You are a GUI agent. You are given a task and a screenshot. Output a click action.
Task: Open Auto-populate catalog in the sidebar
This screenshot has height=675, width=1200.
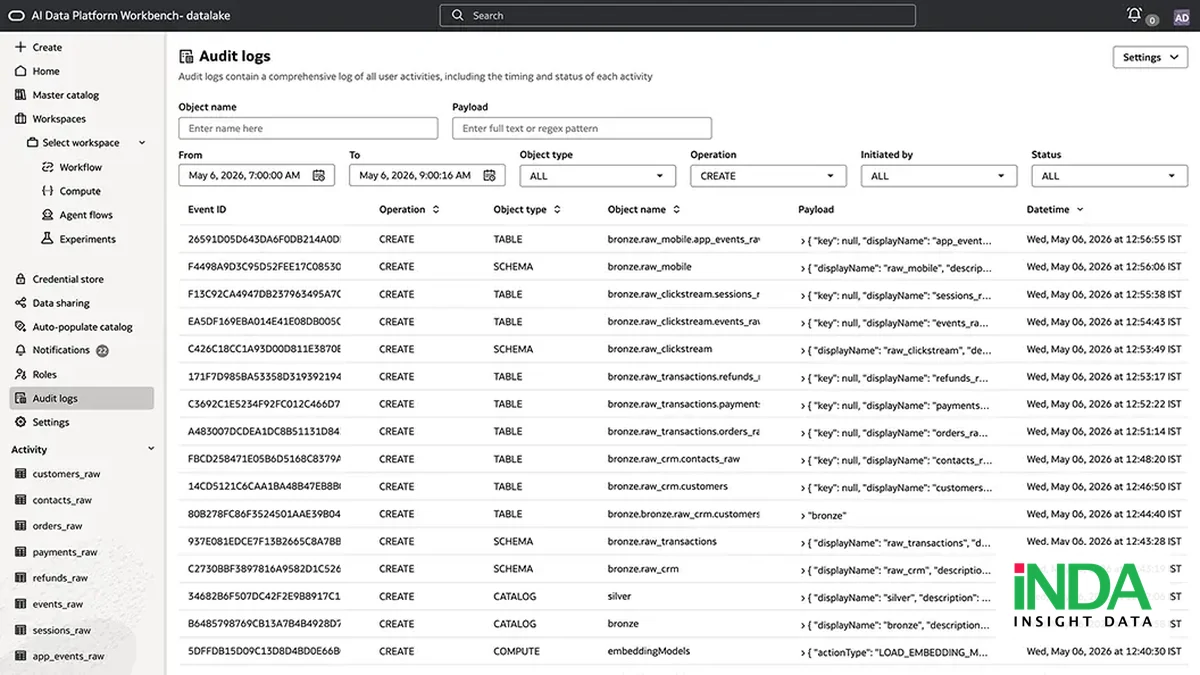coord(82,327)
